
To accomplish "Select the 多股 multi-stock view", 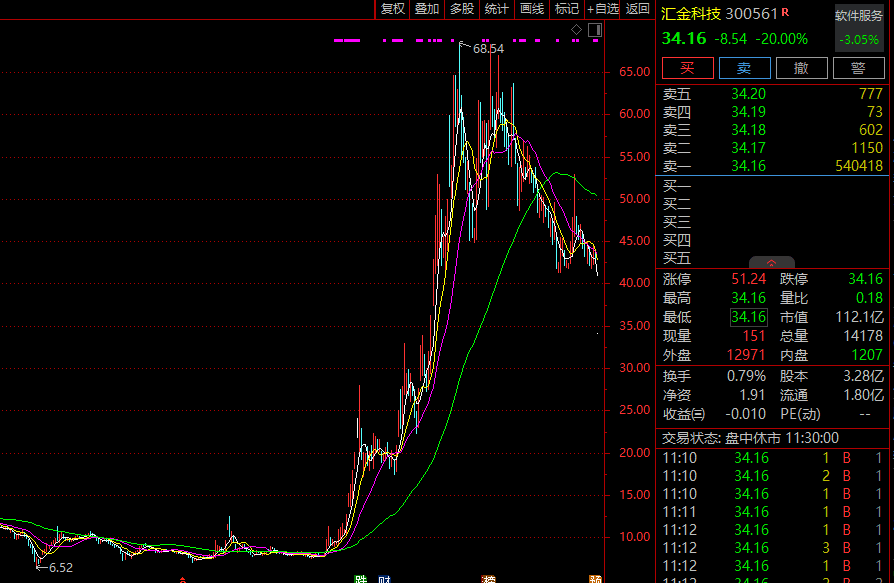I will pyautogui.click(x=462, y=9).
